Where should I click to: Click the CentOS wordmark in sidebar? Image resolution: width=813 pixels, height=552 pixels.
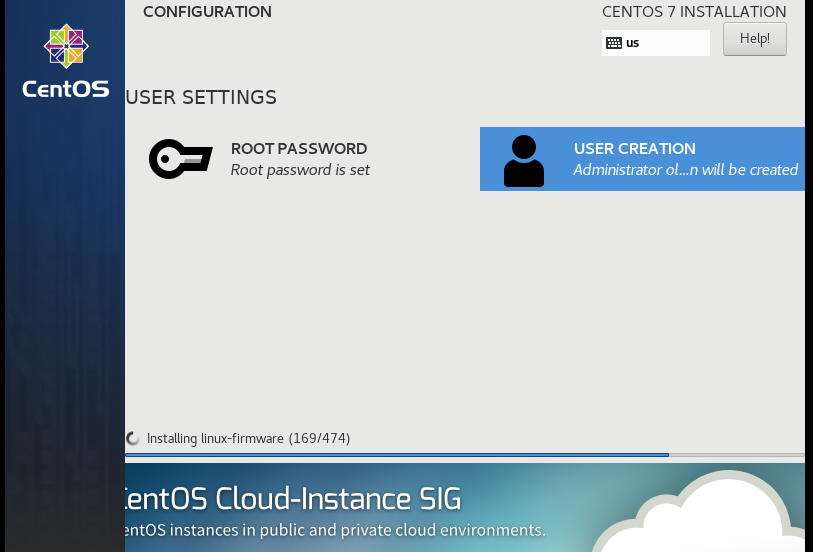[66, 89]
